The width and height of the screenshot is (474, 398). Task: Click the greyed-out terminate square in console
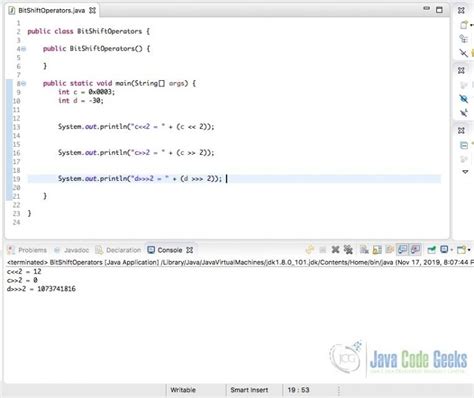pyautogui.click(x=322, y=250)
